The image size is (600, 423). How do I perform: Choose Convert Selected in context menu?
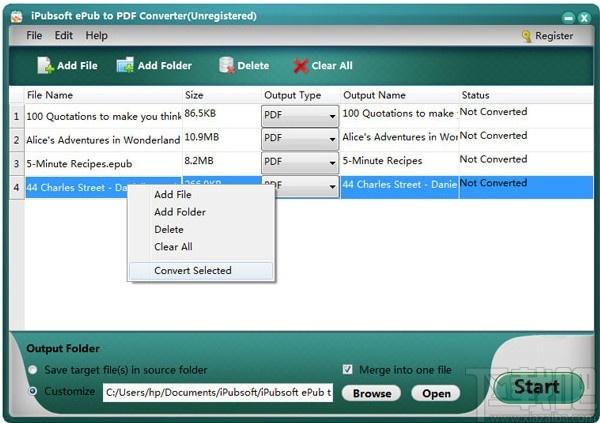click(201, 271)
